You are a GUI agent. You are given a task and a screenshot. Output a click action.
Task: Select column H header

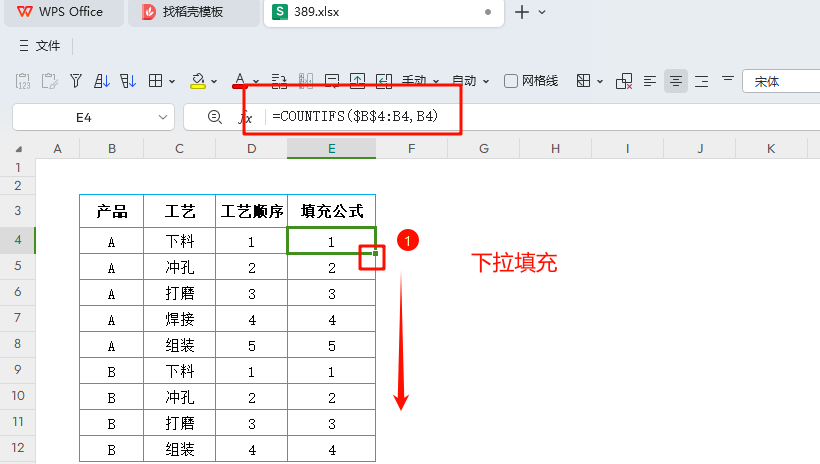(x=555, y=149)
